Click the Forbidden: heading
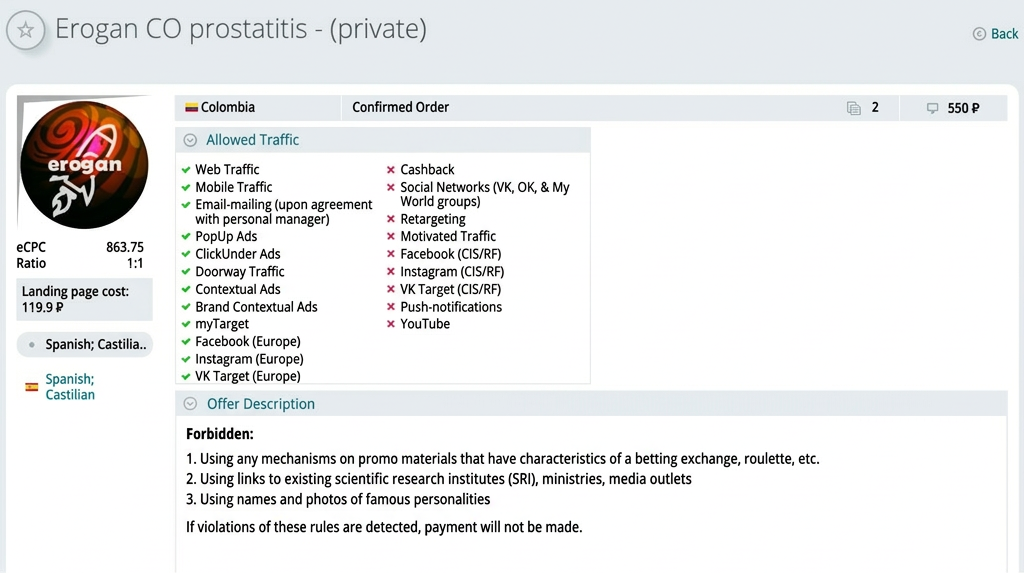 tap(219, 434)
